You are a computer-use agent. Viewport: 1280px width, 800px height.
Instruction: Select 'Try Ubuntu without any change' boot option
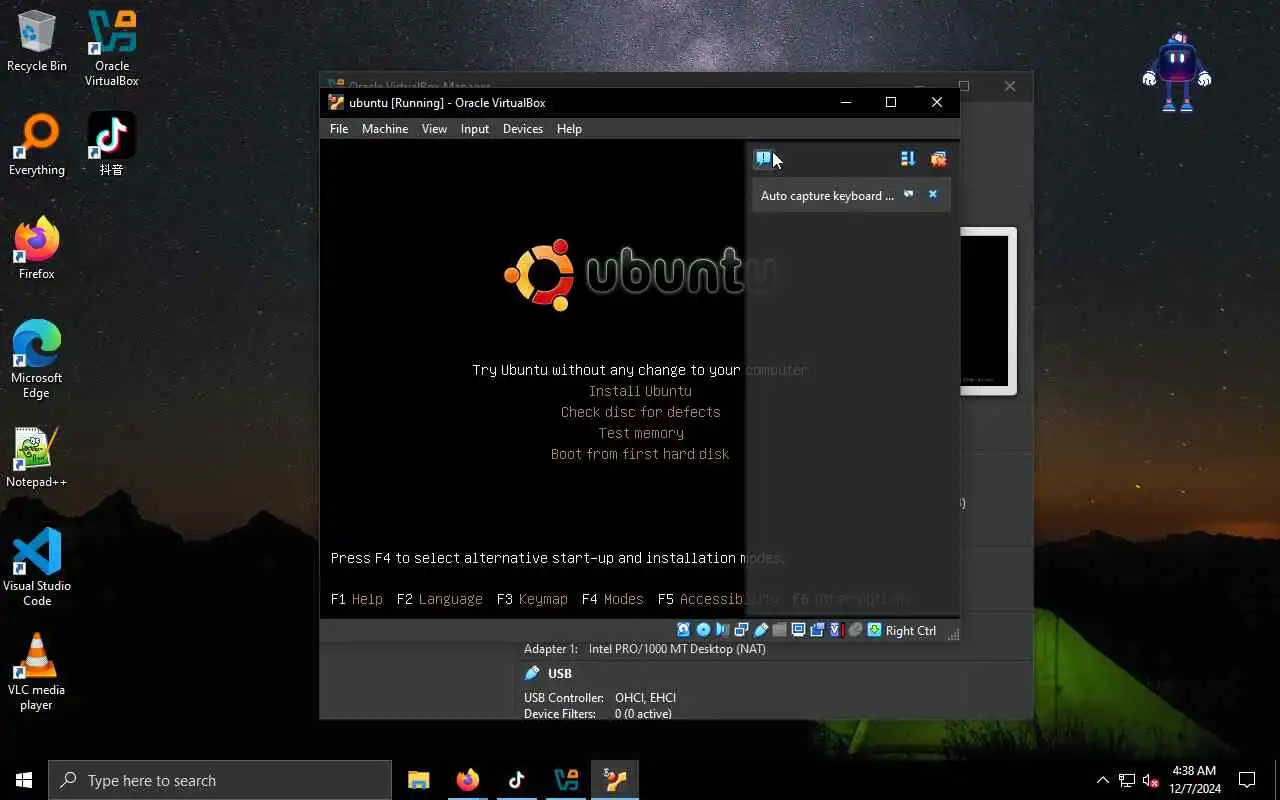[640, 370]
